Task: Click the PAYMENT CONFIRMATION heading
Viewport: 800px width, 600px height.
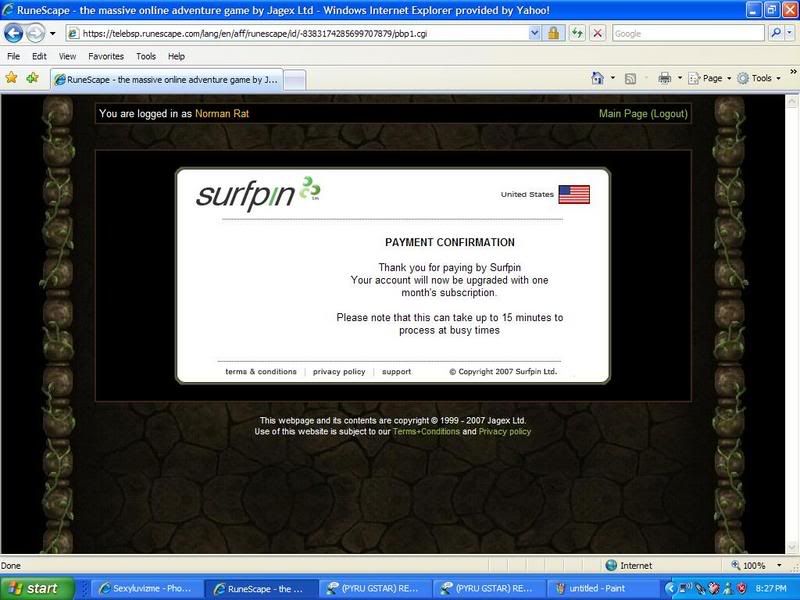Action: tap(450, 242)
